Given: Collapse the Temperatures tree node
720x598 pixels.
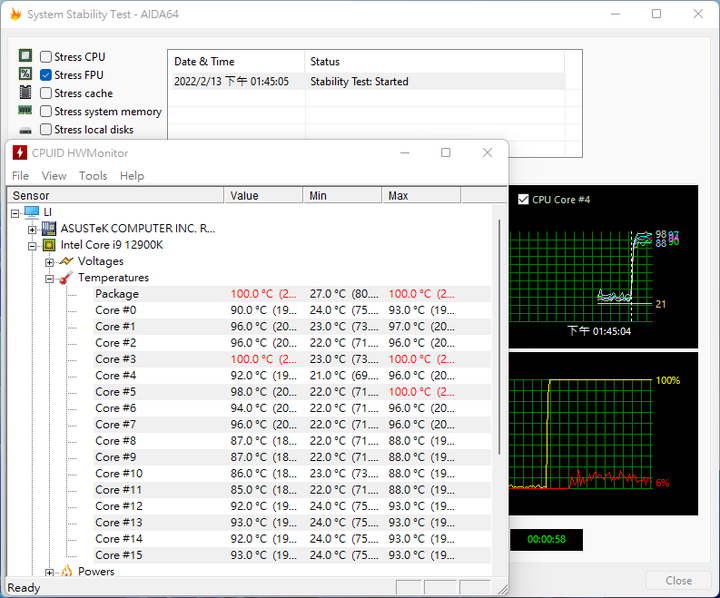Looking at the screenshot, I should tap(49, 278).
